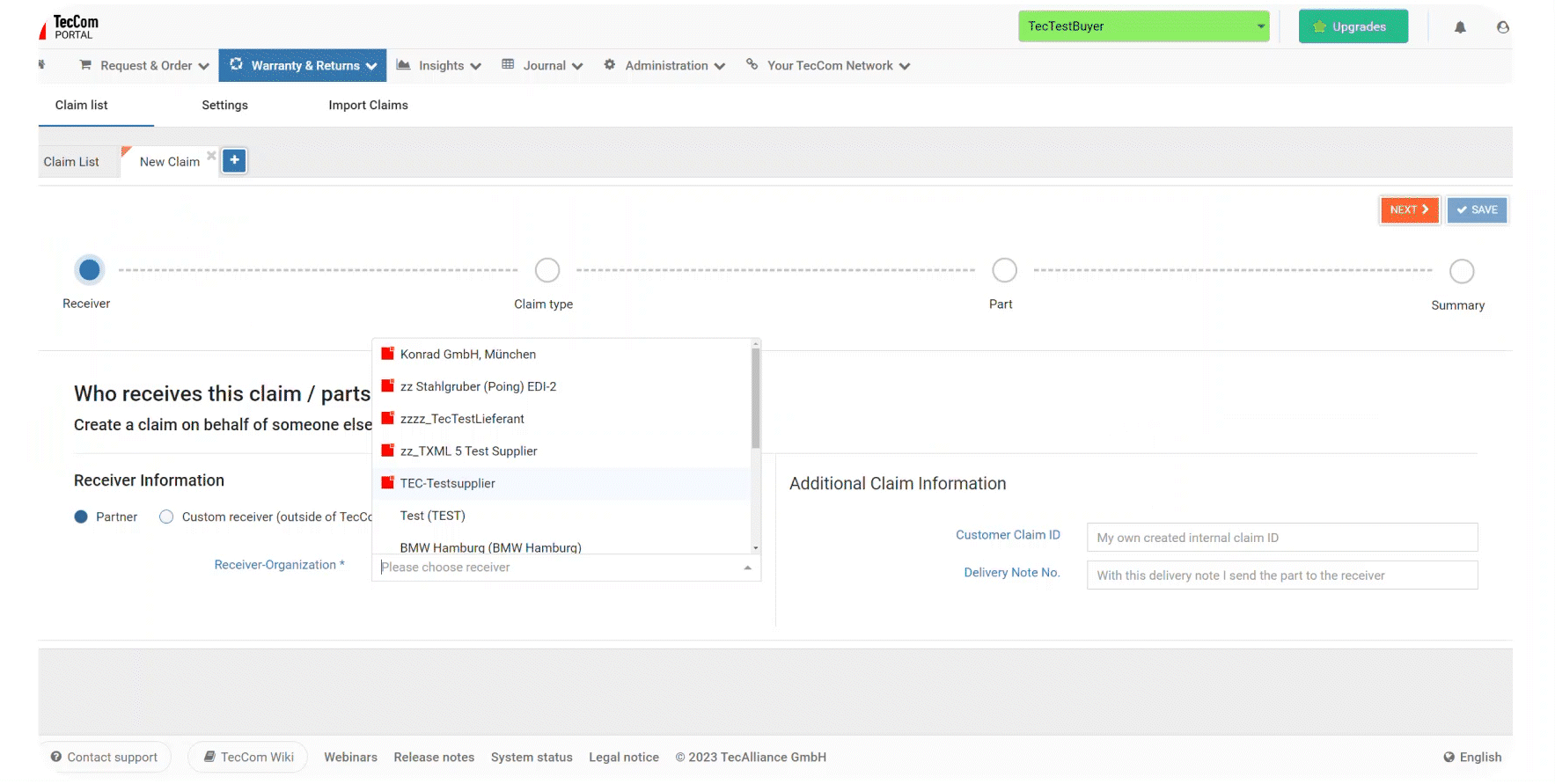
Task: Click the TecCom Portal logo
Action: [70, 27]
